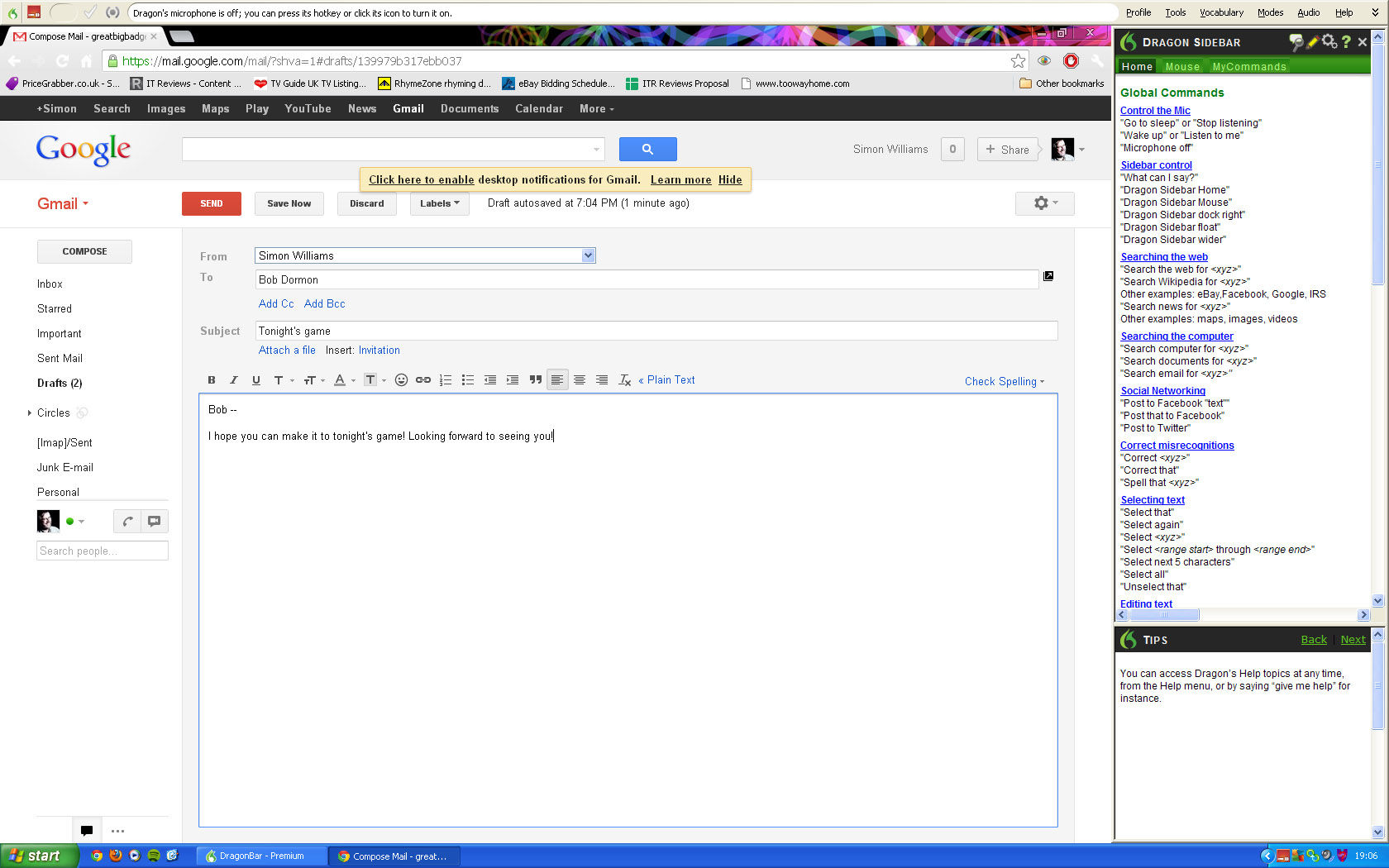Screen dimensions: 1389x868
Task: Open Dragon Sidebar options gears icon
Action: 1329,41
